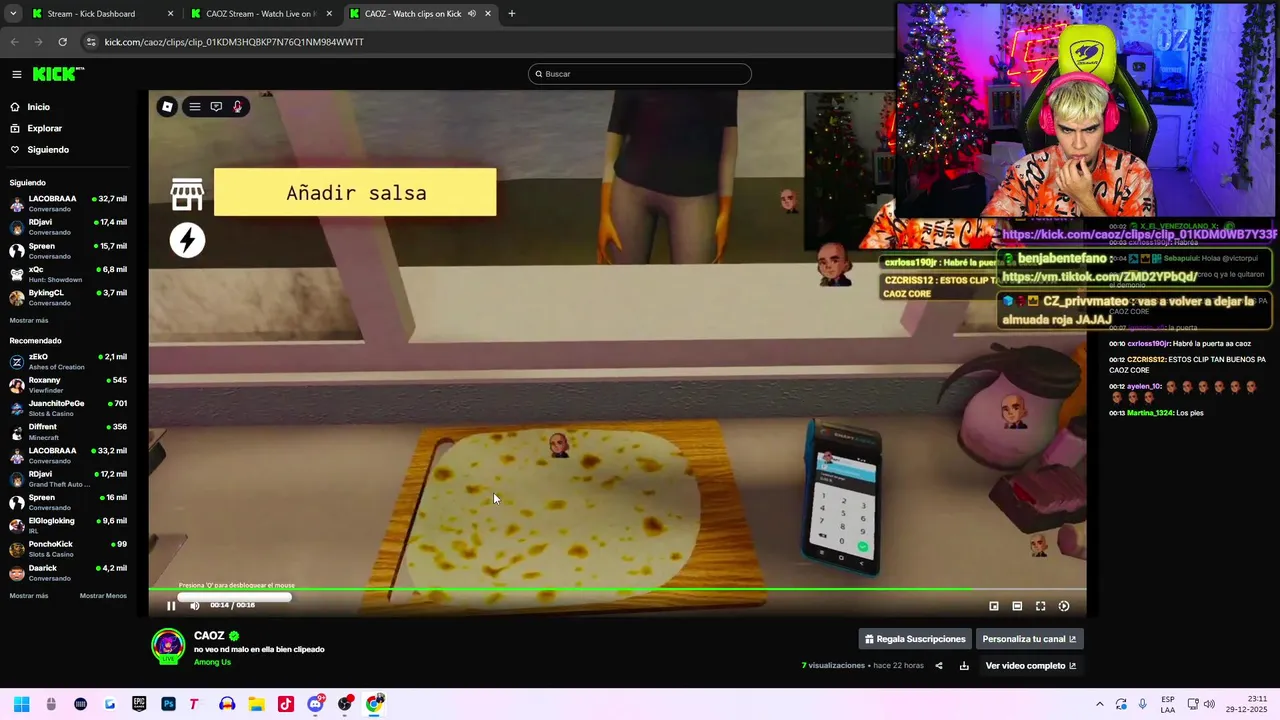View site information icon in the address bar
The image size is (1280, 720).
(x=91, y=42)
